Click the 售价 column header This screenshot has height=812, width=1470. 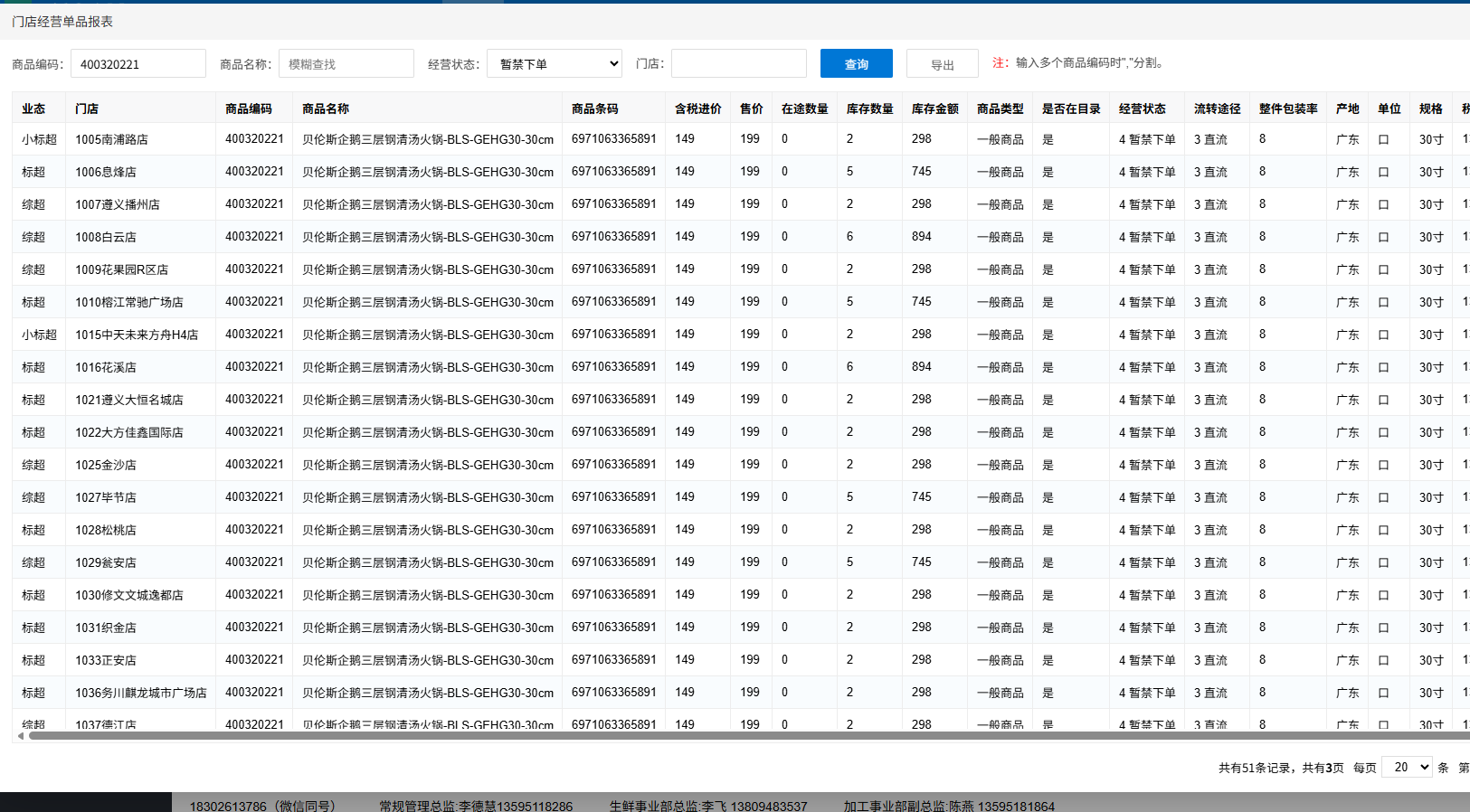751,109
